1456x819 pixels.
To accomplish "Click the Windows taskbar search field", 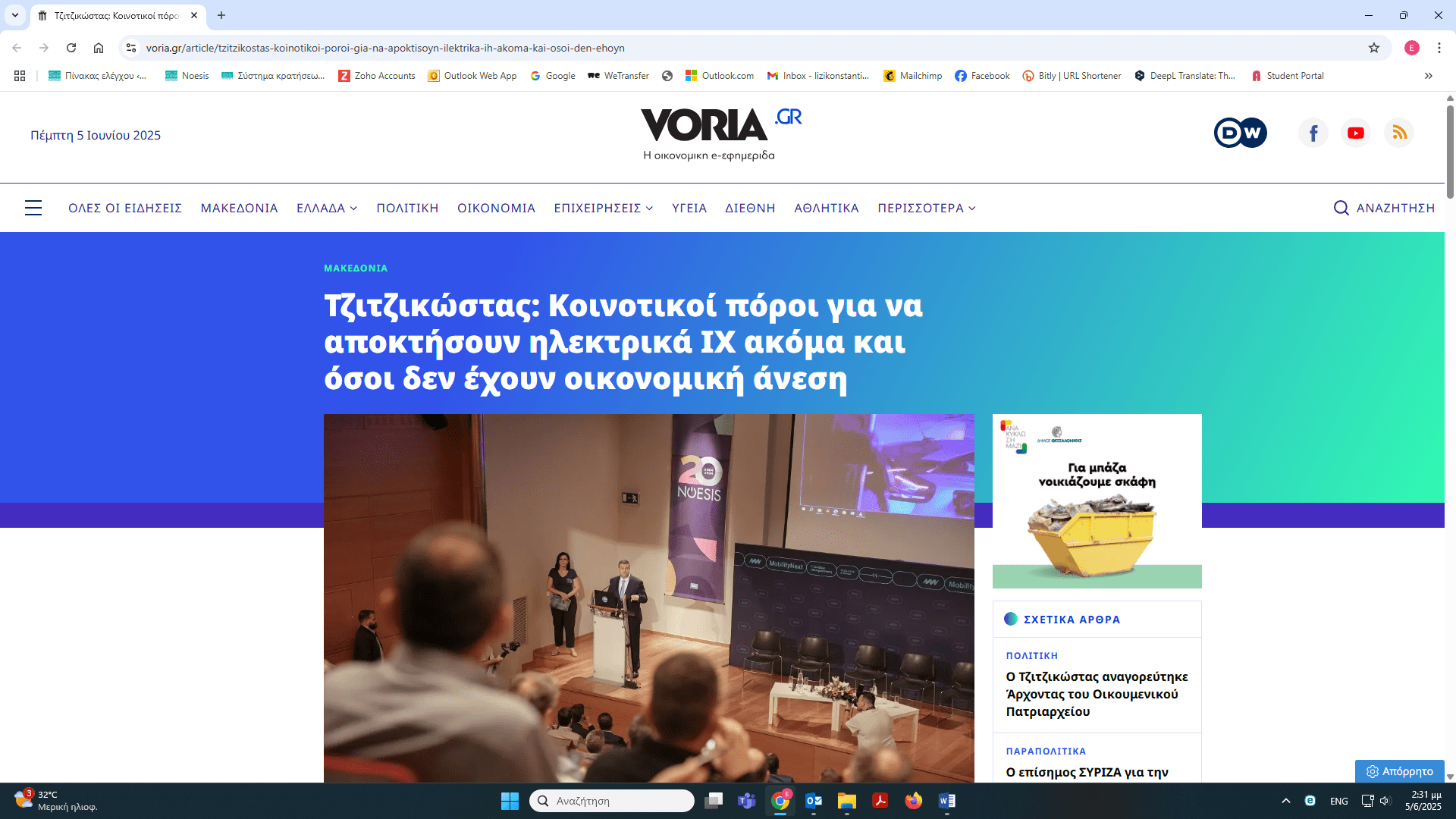I will tap(611, 801).
